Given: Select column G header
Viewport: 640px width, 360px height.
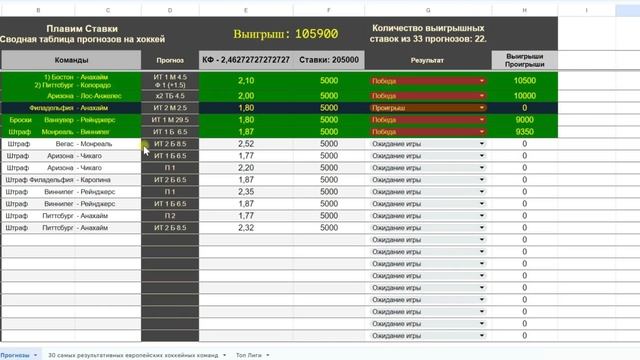Looking at the screenshot, I should click(428, 10).
